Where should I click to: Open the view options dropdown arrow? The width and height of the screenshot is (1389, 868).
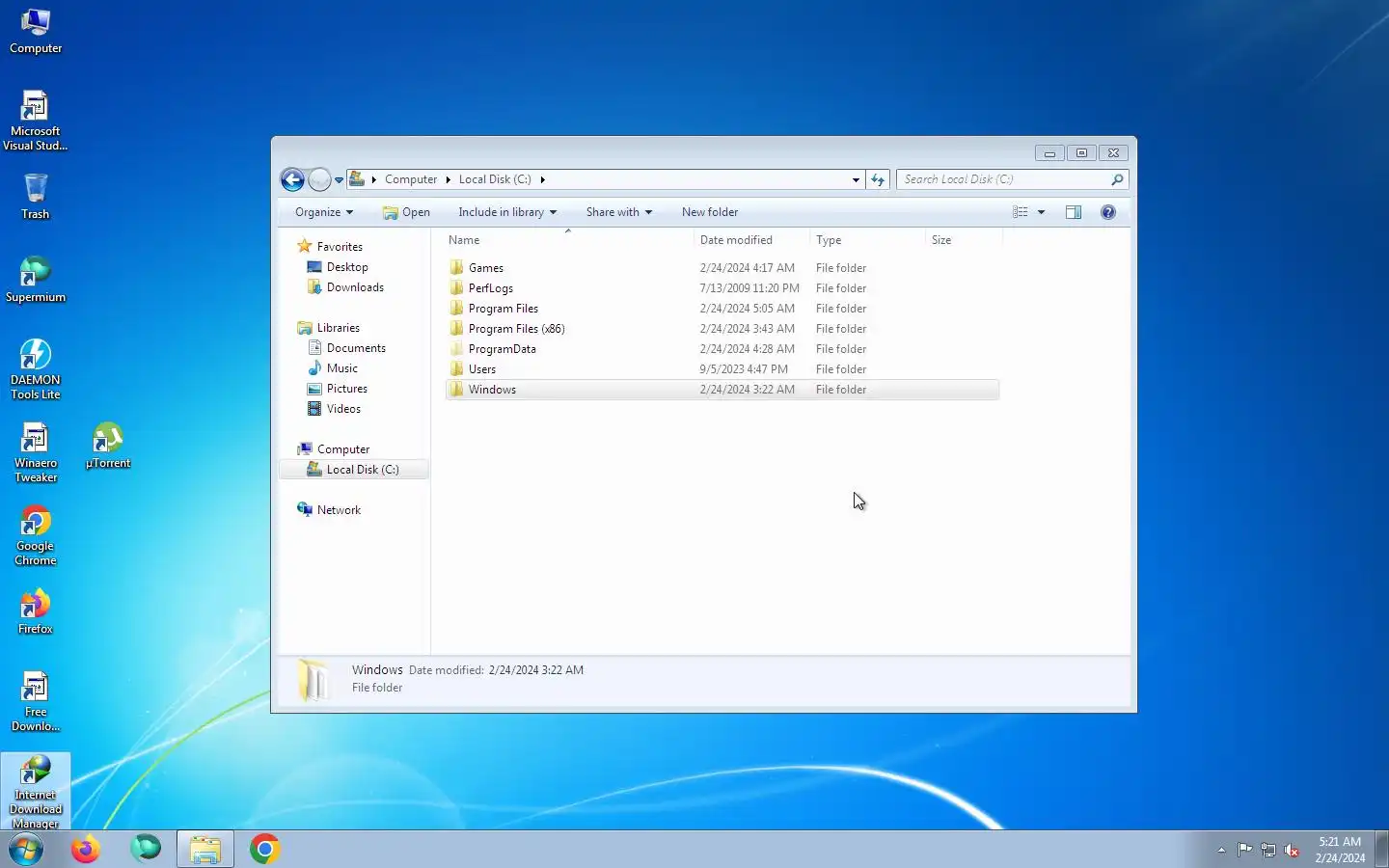pos(1041,212)
